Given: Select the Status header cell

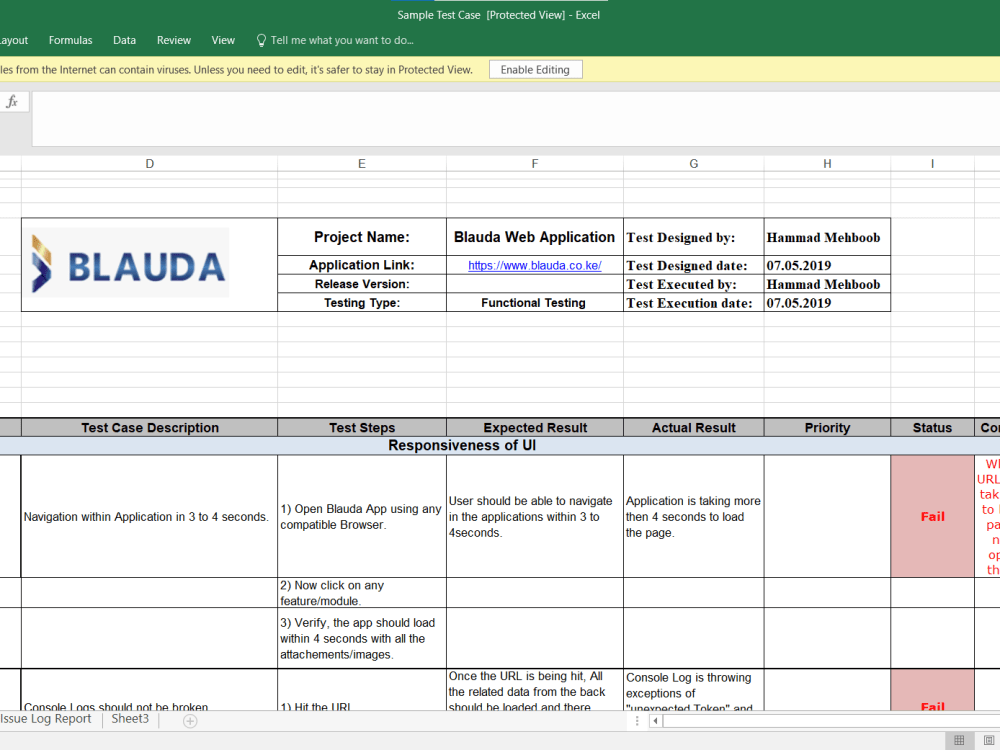Looking at the screenshot, I should [x=932, y=427].
